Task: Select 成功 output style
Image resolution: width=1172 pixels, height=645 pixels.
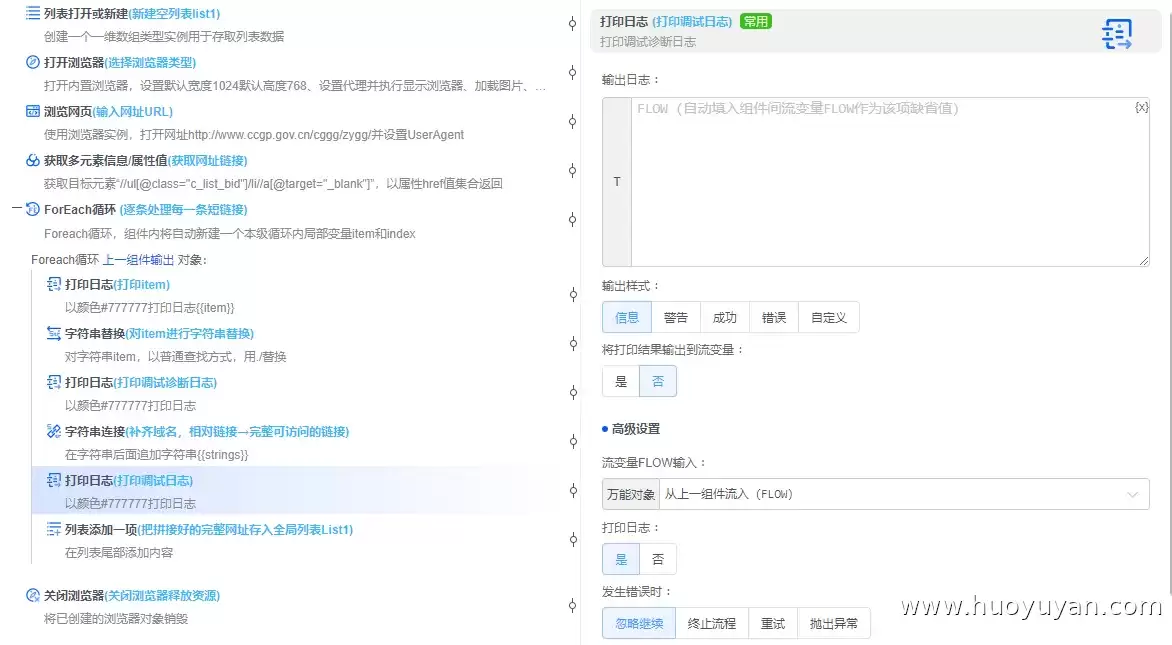Action: tap(724, 318)
